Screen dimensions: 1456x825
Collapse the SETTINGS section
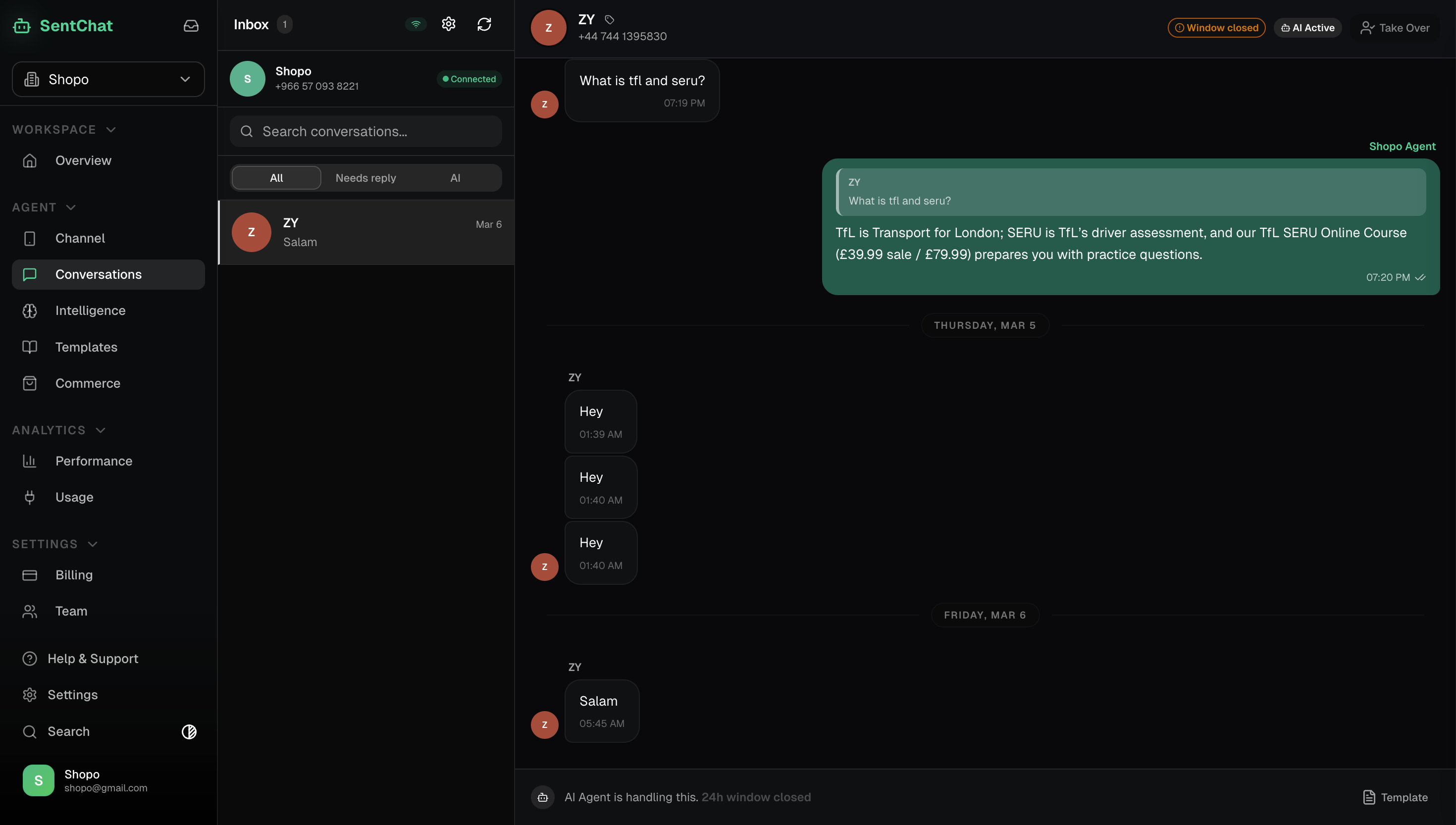point(92,544)
